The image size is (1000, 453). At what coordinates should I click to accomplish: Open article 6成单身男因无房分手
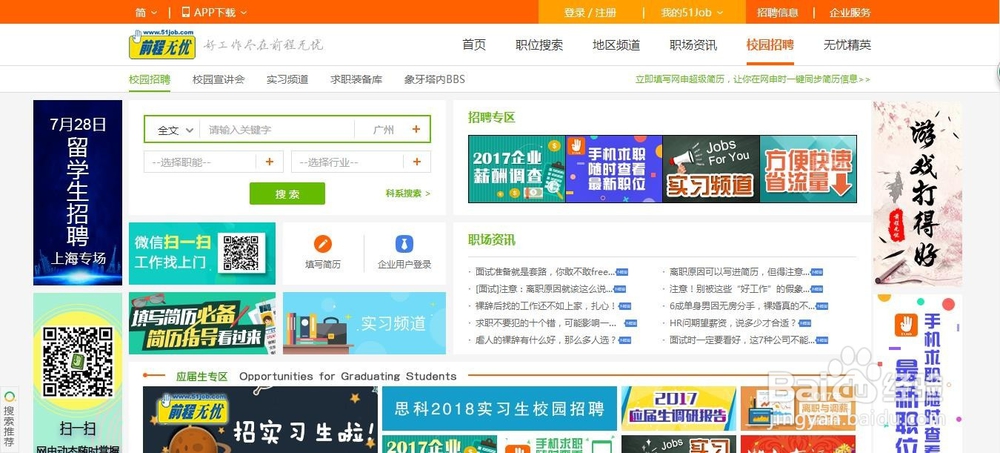pos(742,306)
